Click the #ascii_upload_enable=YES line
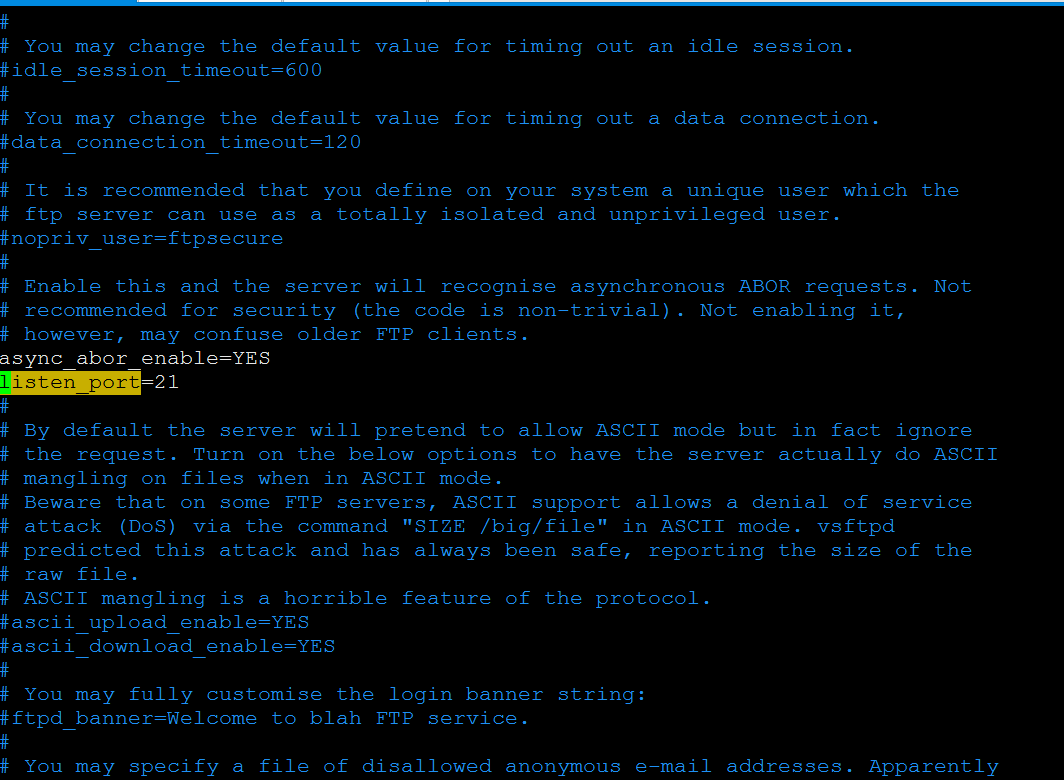The image size is (1064, 780). (154, 622)
